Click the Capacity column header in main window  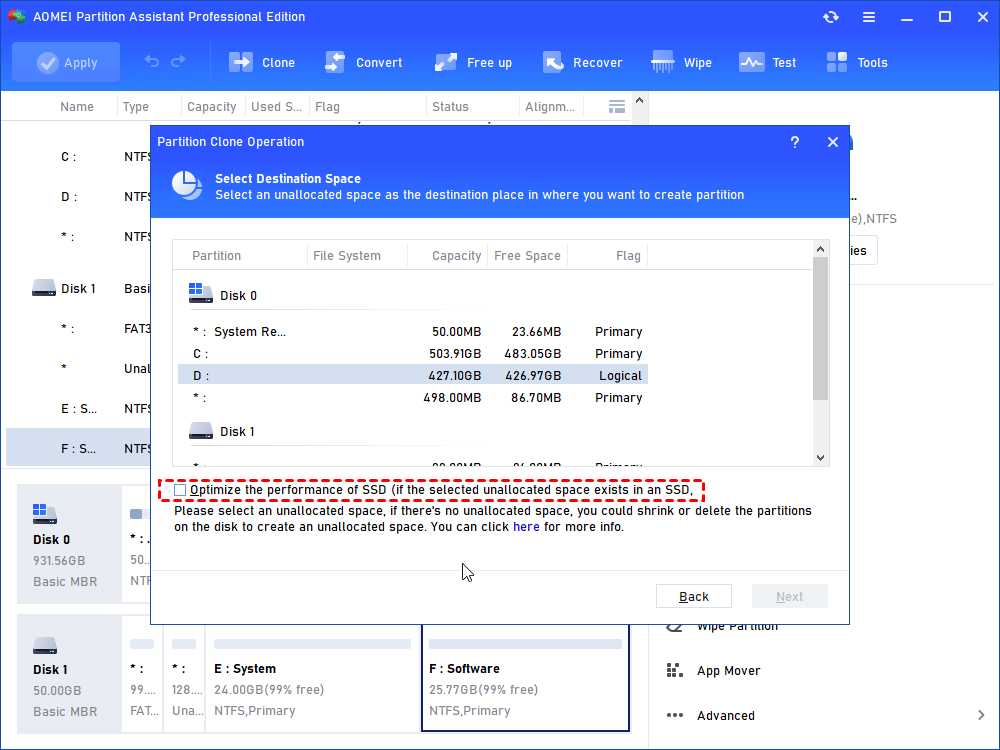212,107
